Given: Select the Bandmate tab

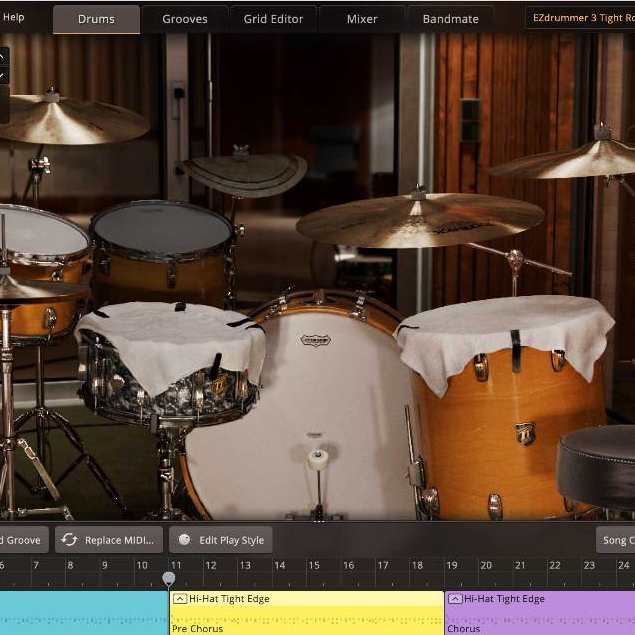Looking at the screenshot, I should [x=451, y=19].
